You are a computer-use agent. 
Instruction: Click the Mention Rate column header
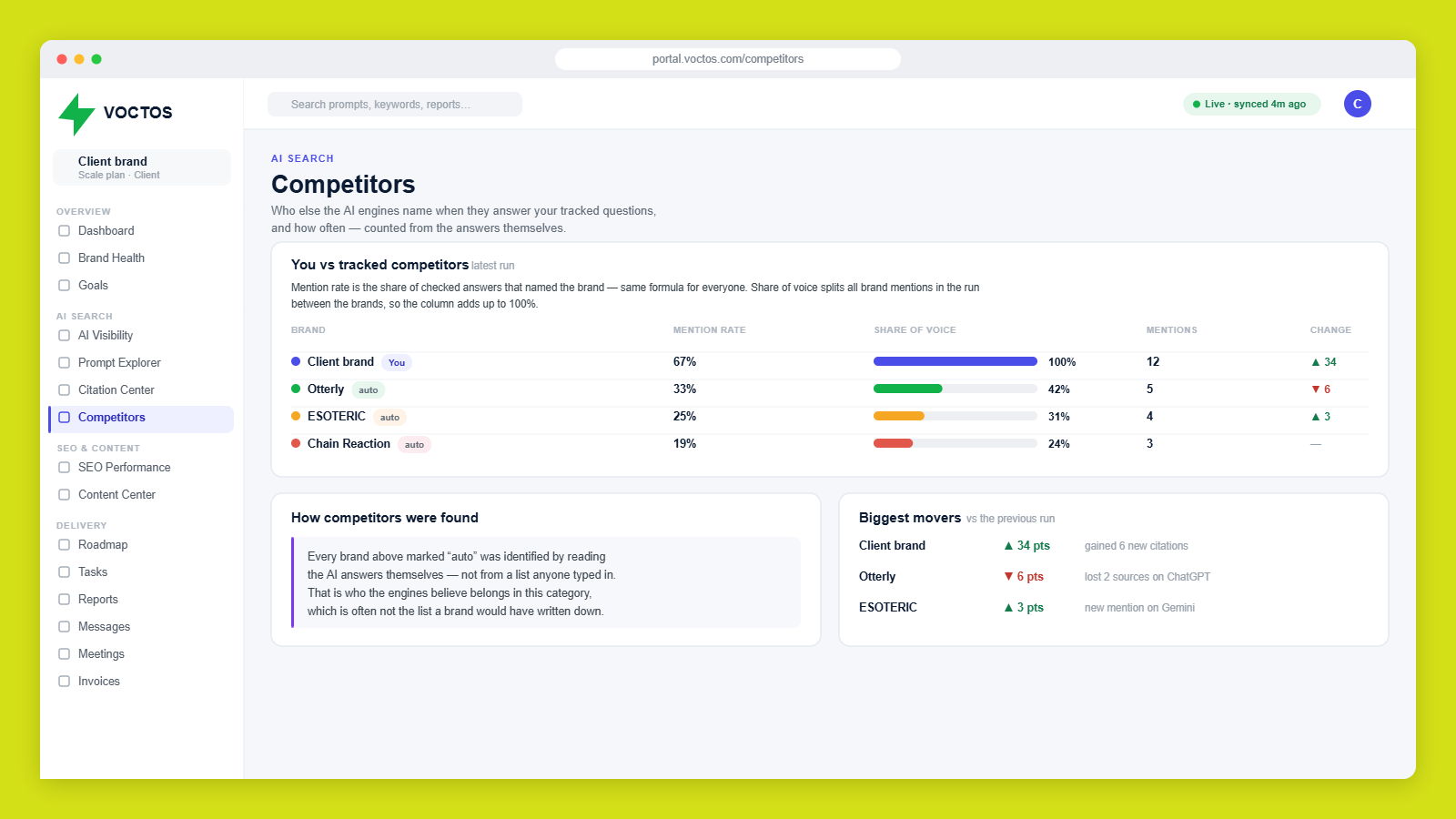[x=709, y=330]
